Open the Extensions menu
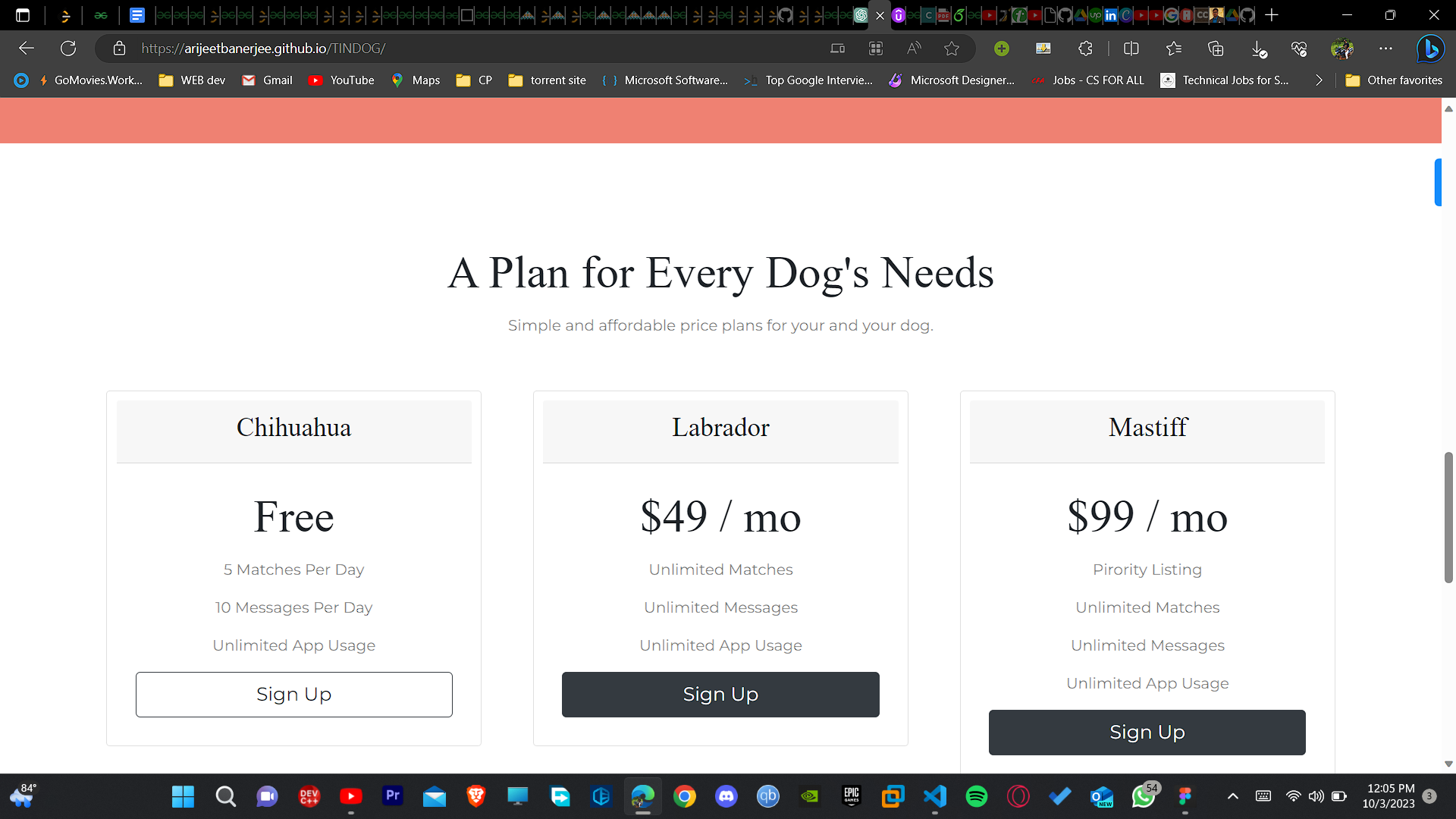1456x819 pixels. click(x=1084, y=49)
